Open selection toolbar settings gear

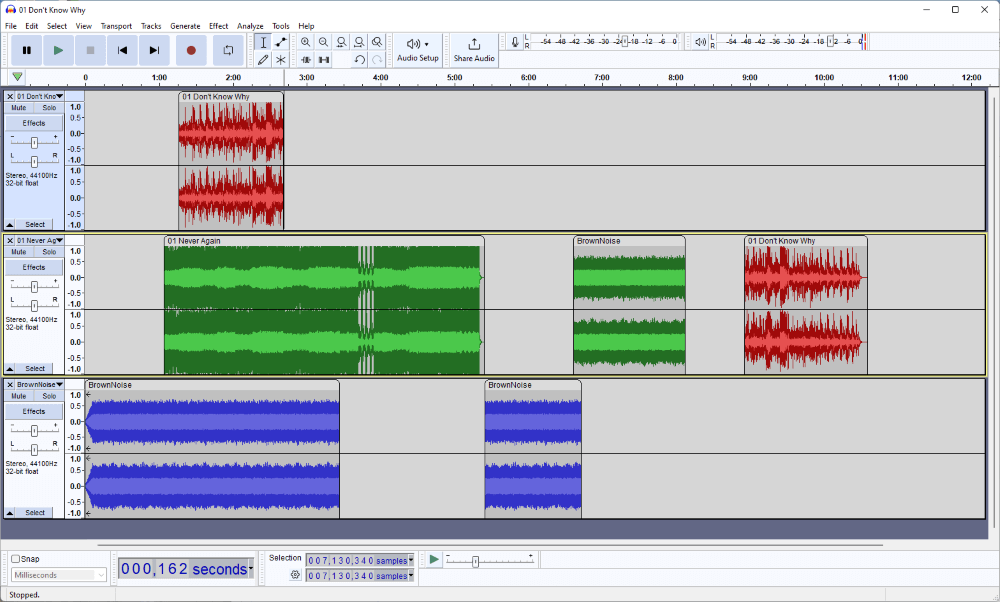click(295, 575)
